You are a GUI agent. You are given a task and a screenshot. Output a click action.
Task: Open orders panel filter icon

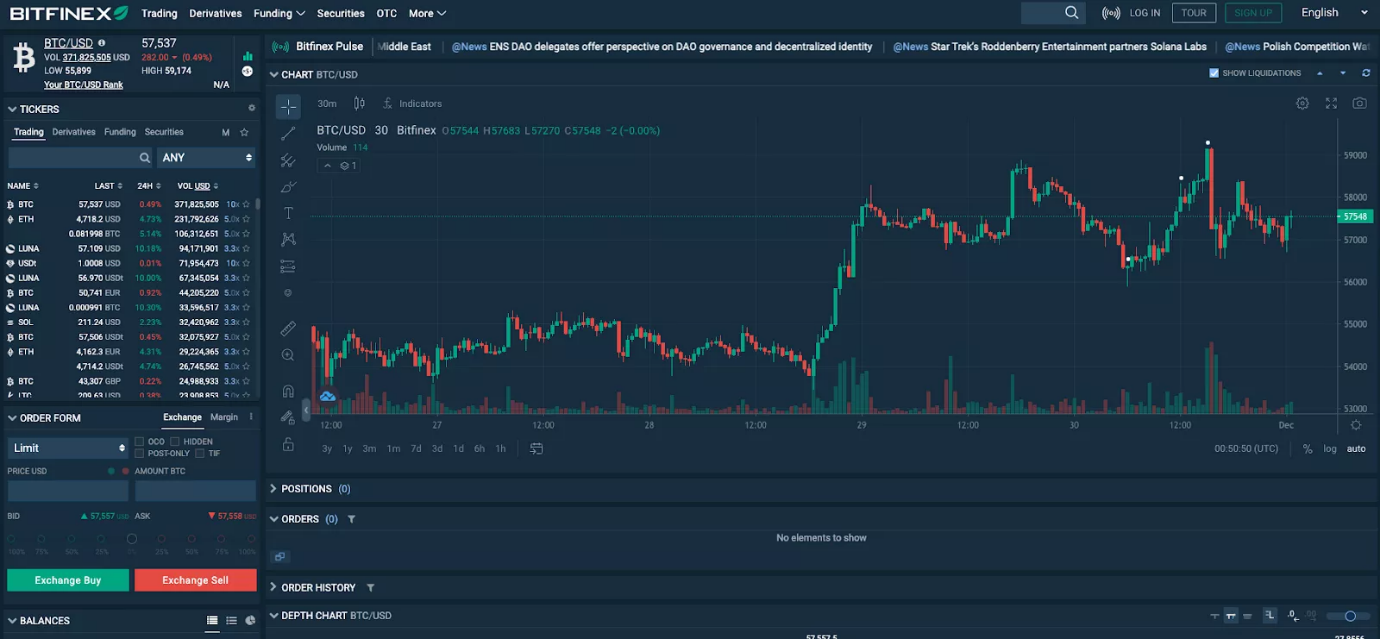coord(351,519)
